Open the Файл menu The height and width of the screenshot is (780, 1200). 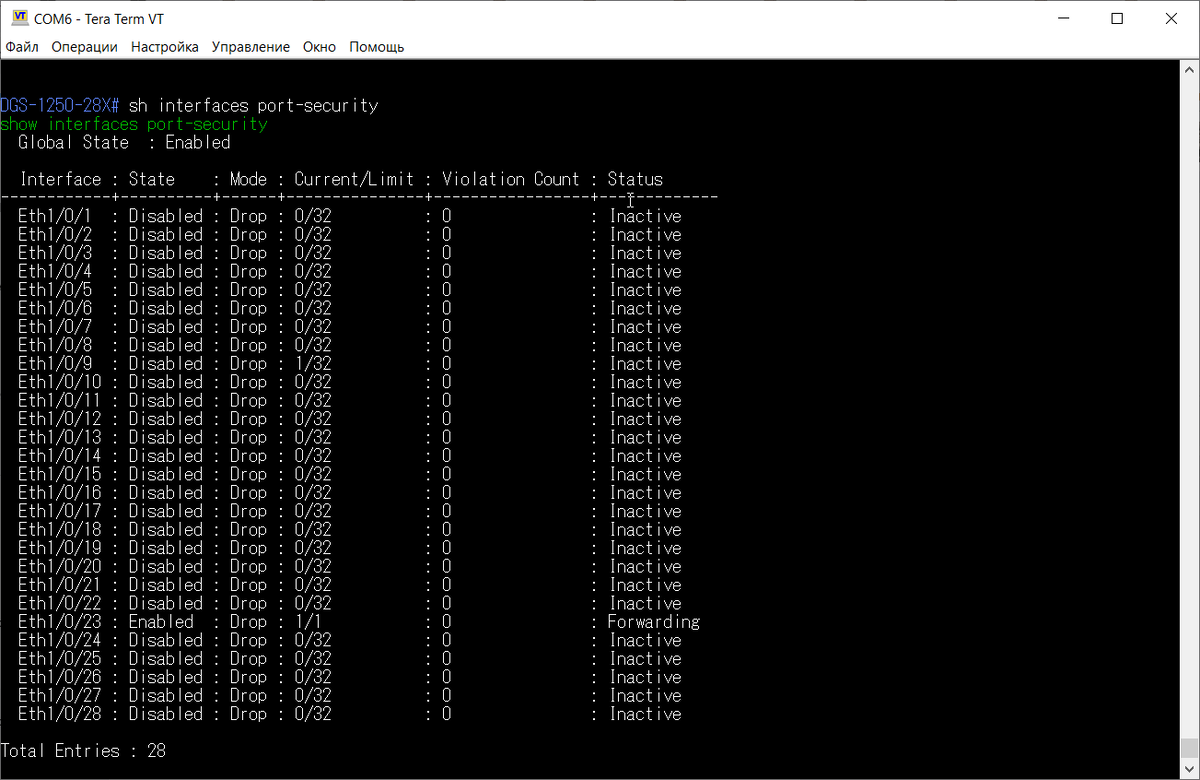[22, 47]
